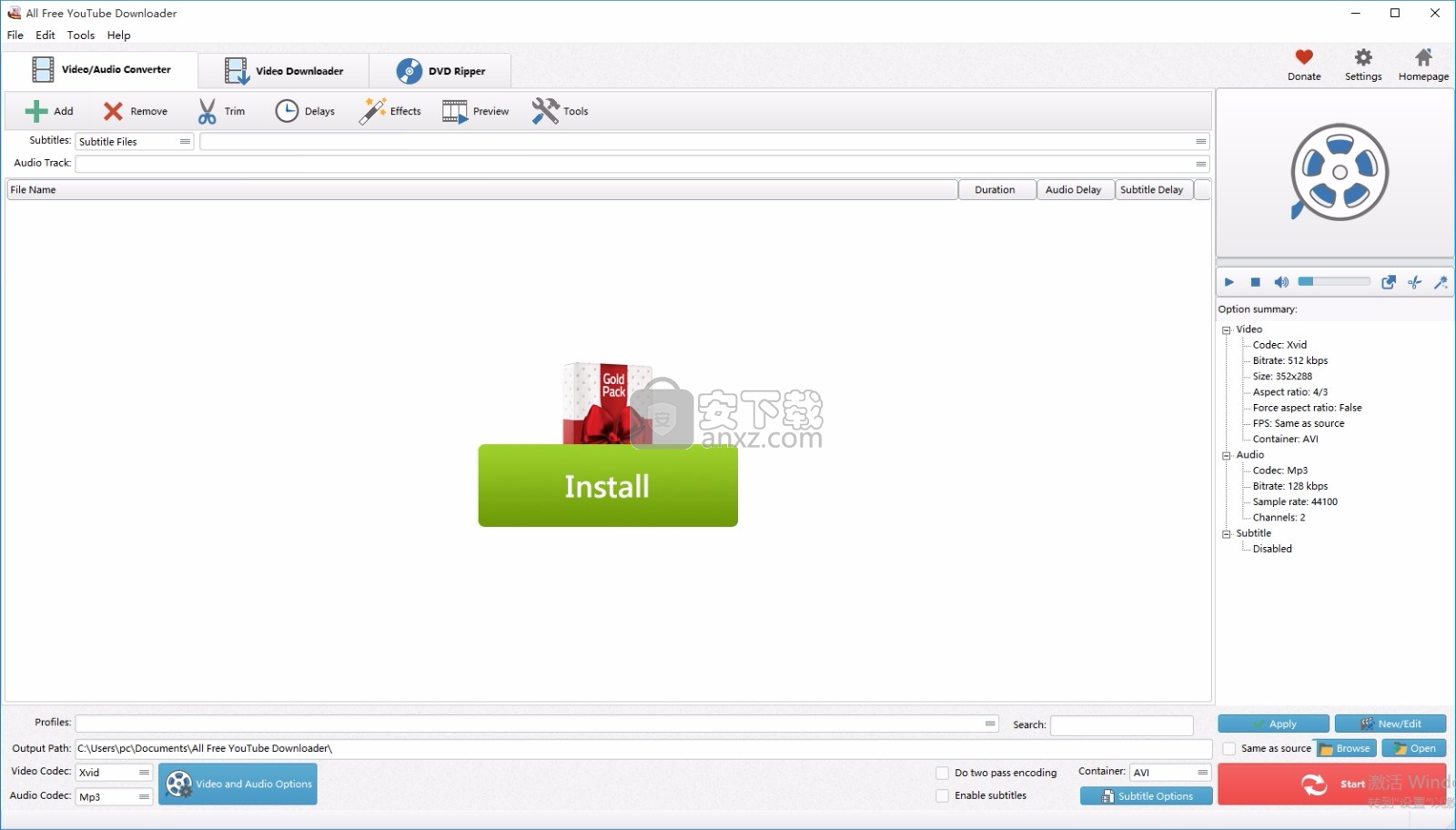Screen dimensions: 1456x830
Task: Select Bitrate: 128 kbps tree item
Action: click(x=1290, y=486)
